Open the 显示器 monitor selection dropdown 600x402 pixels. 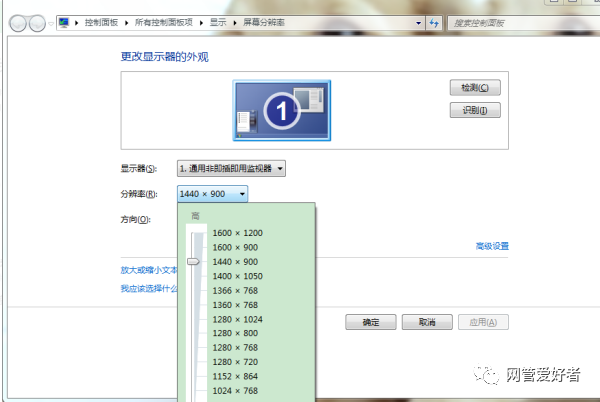coord(231,168)
